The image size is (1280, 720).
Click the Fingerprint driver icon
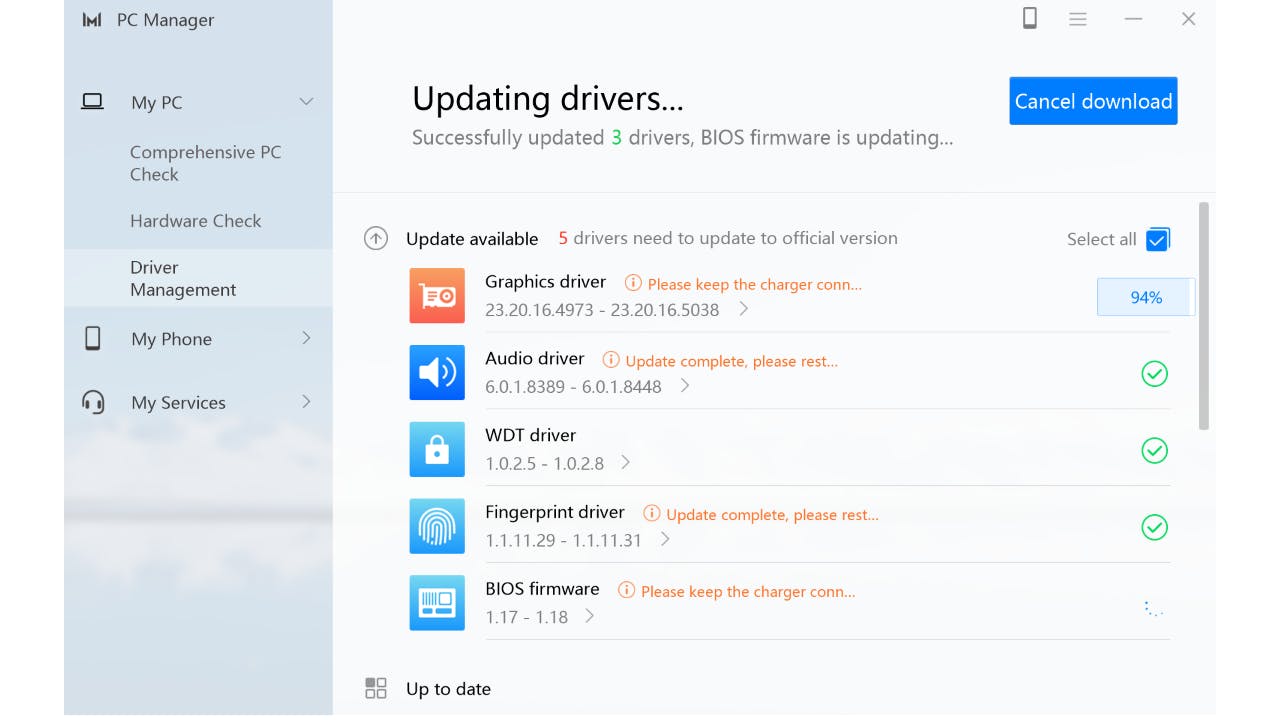[437, 526]
